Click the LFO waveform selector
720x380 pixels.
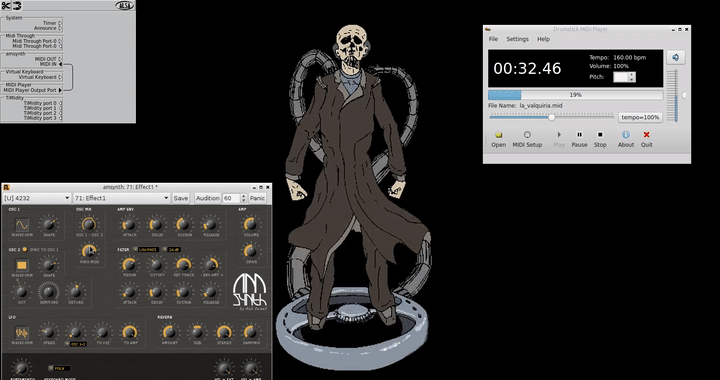[x=22, y=332]
